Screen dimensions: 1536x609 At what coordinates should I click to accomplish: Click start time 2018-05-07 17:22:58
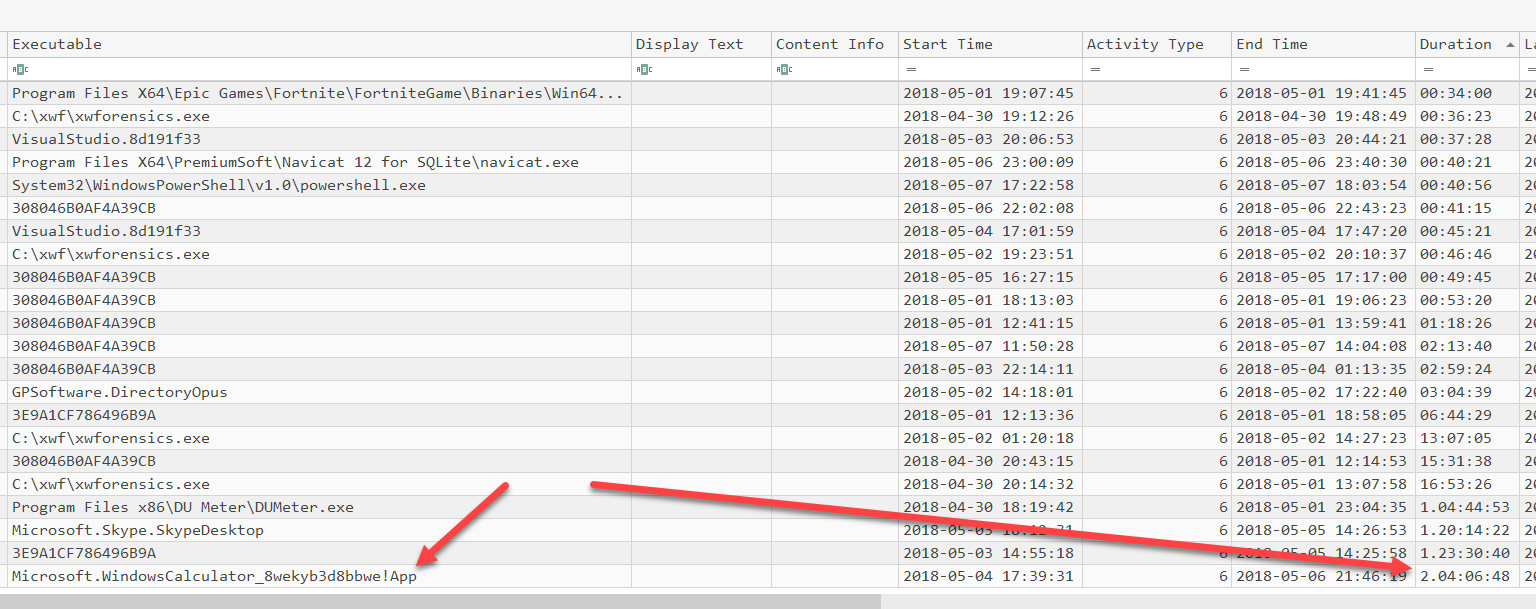pos(988,185)
